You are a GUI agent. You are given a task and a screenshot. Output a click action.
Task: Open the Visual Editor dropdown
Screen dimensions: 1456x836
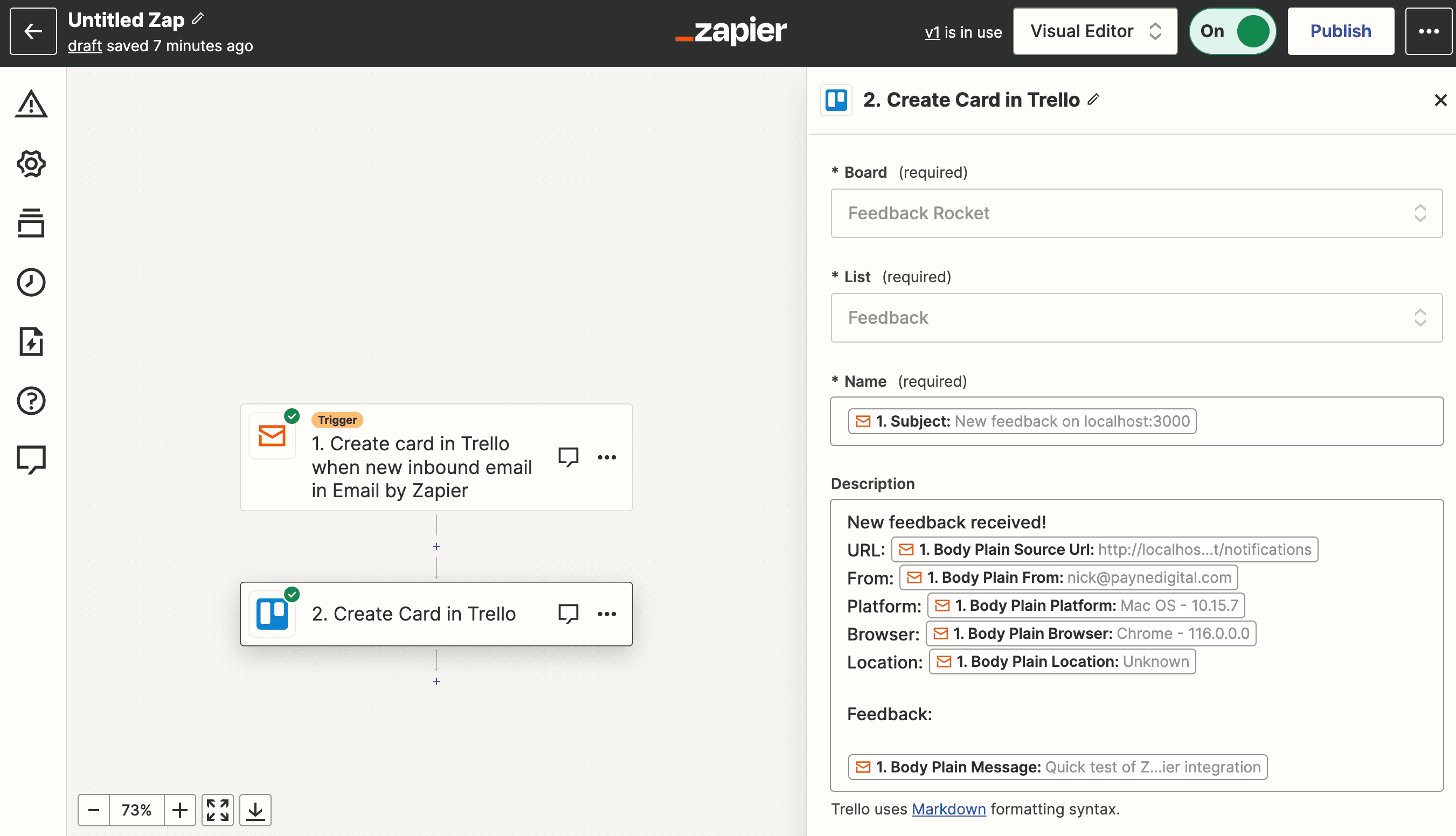pos(1095,32)
